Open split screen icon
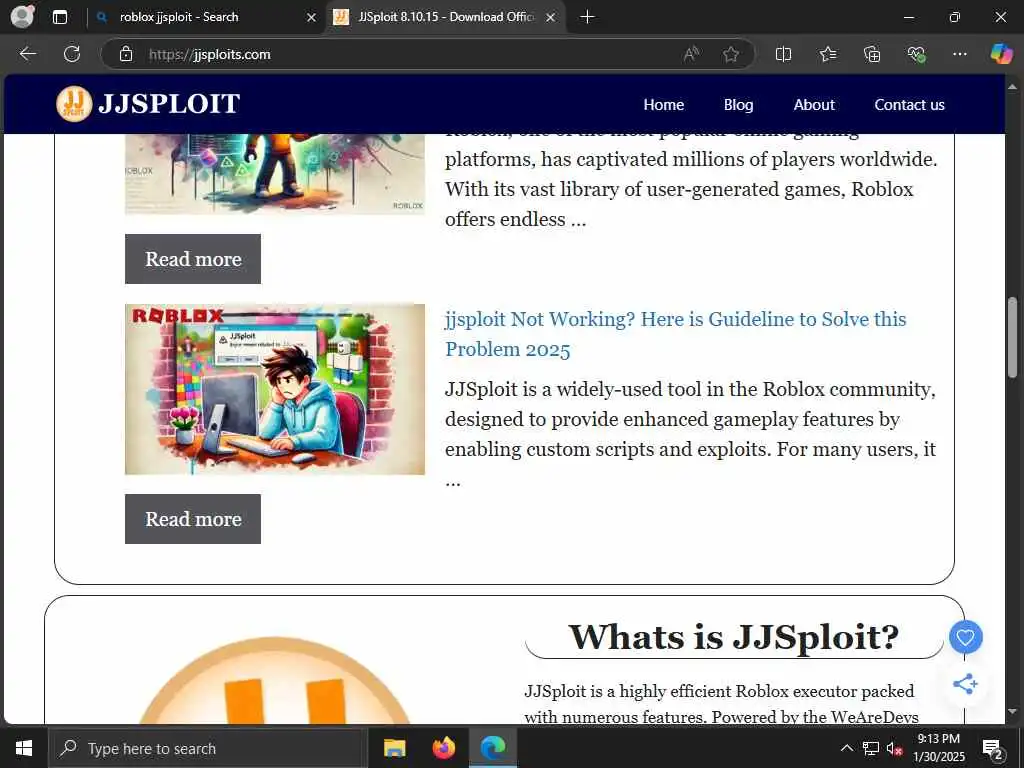The width and height of the screenshot is (1024, 768). tap(783, 54)
